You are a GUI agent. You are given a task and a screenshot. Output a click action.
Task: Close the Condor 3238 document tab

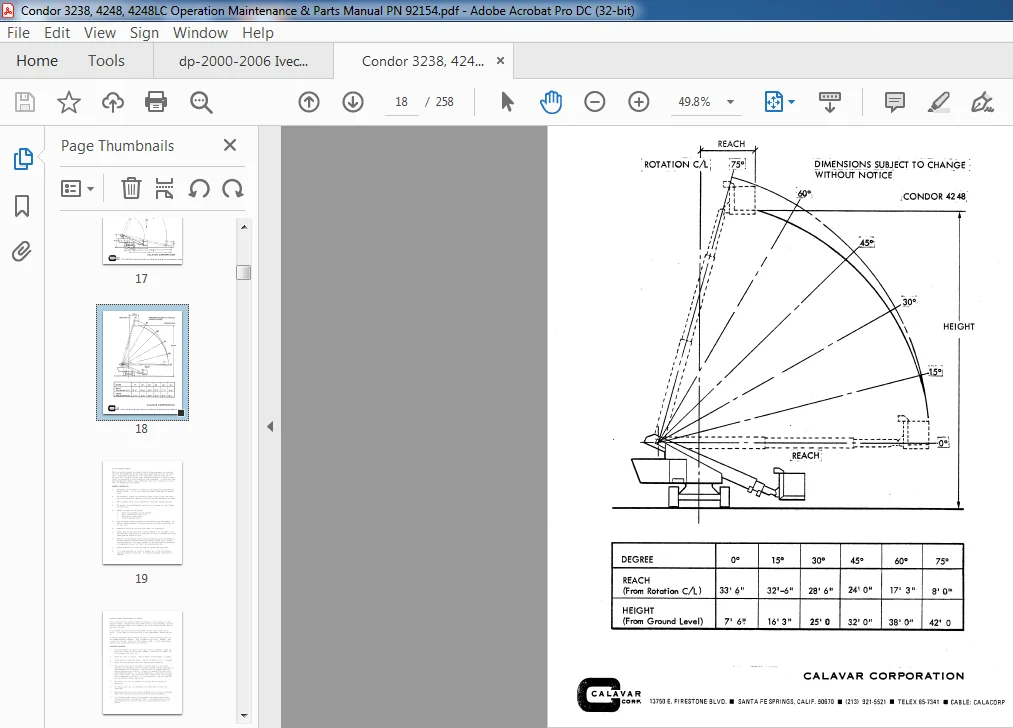(x=500, y=61)
